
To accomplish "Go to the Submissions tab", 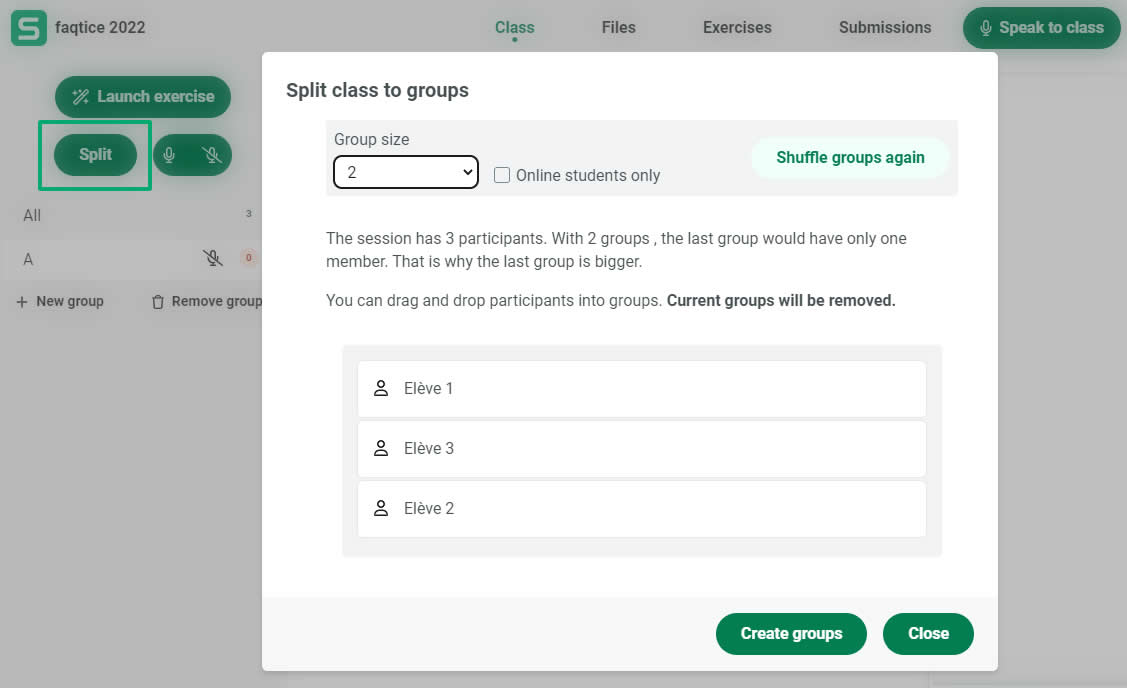I will [x=885, y=28].
